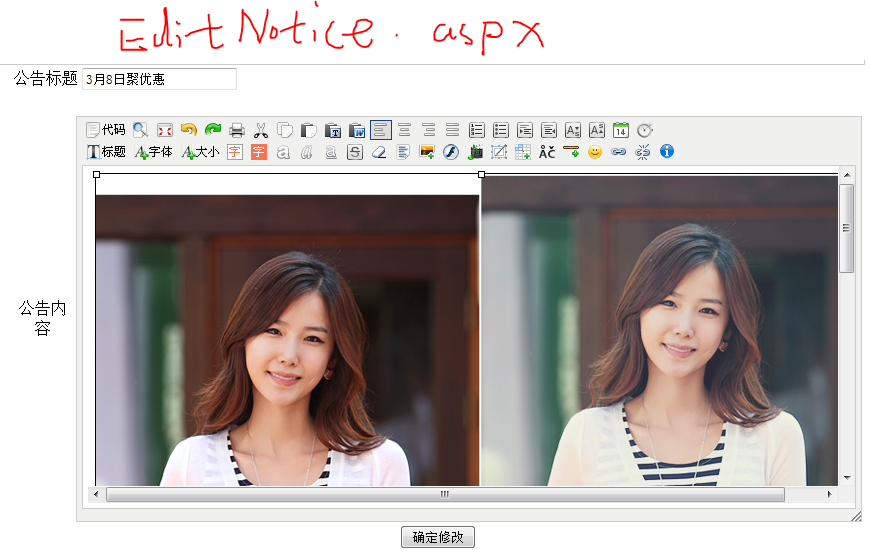Image resolution: width=869 pixels, height=552 pixels.
Task: Paste from Word icon
Action: pyautogui.click(x=356, y=130)
